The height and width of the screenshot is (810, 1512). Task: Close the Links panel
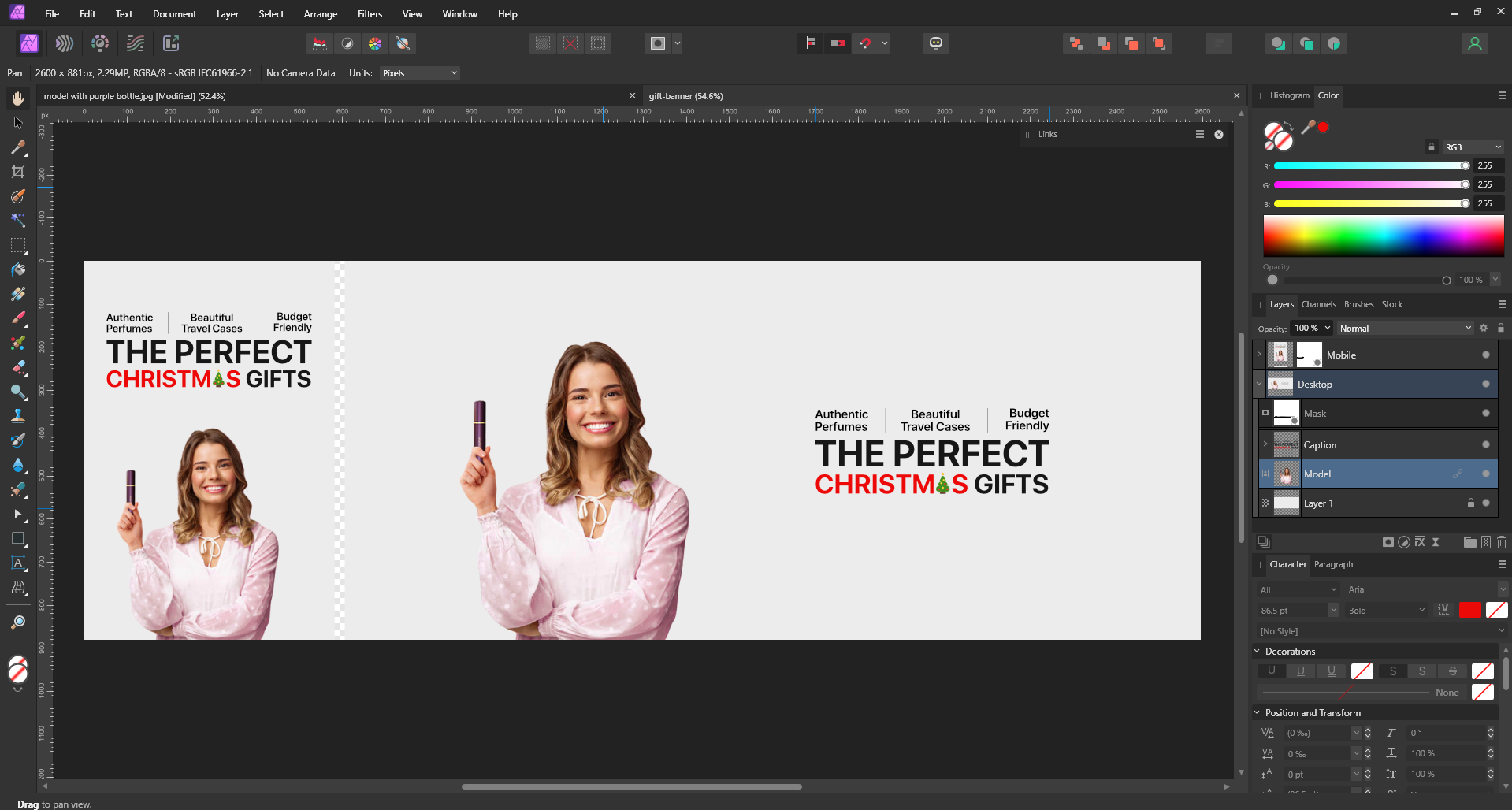pyautogui.click(x=1219, y=135)
